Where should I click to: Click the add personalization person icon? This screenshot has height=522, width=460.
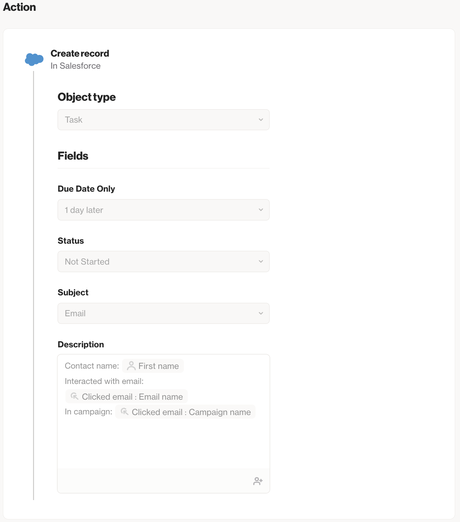(258, 481)
